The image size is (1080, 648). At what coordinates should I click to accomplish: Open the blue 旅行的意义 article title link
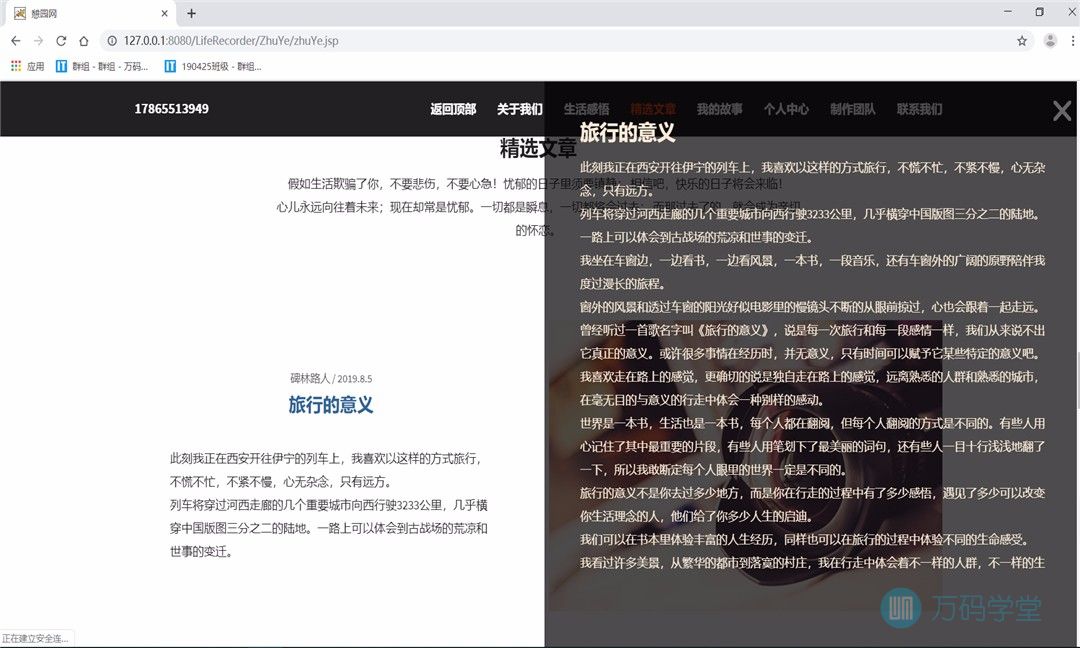click(x=331, y=405)
